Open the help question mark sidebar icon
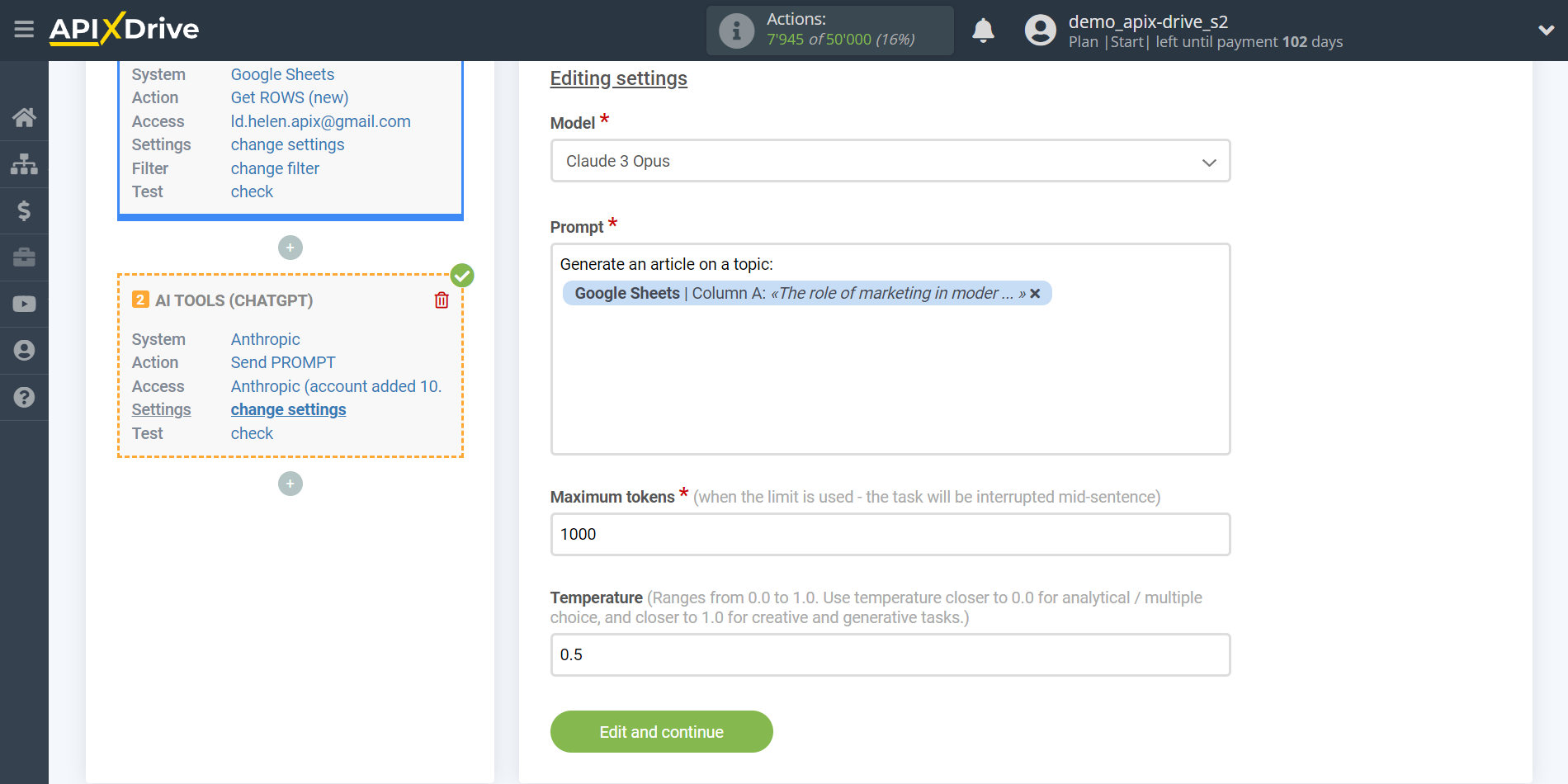The image size is (1568, 784). point(24,397)
